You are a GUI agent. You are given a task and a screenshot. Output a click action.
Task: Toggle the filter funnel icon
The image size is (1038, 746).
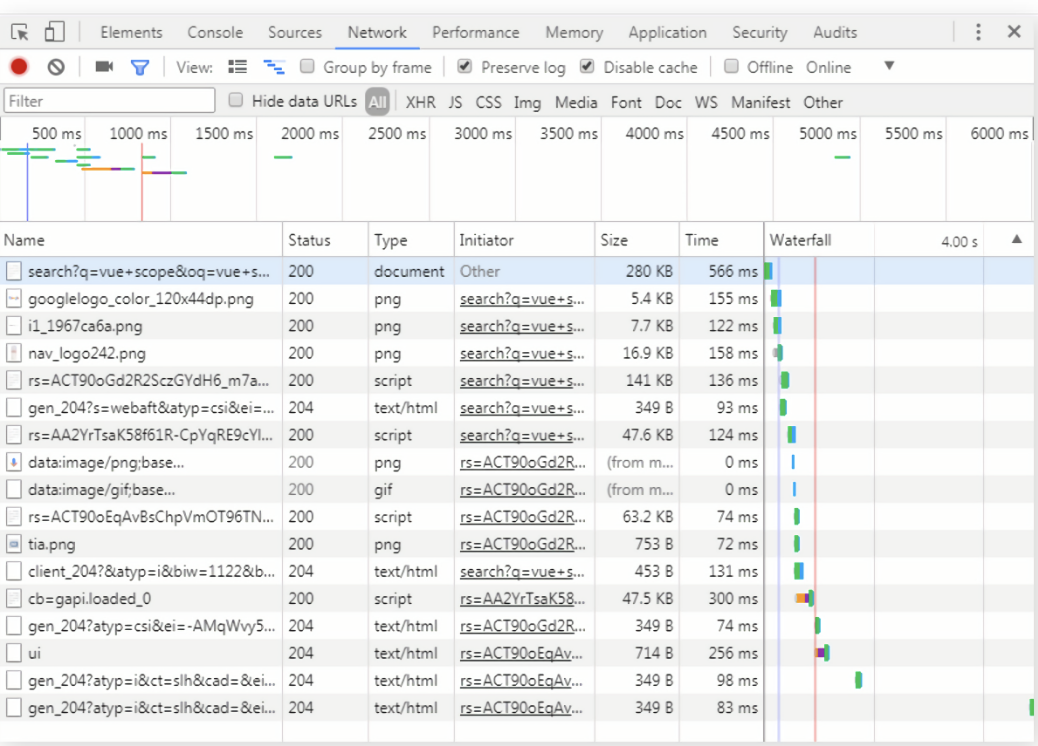tap(140, 68)
